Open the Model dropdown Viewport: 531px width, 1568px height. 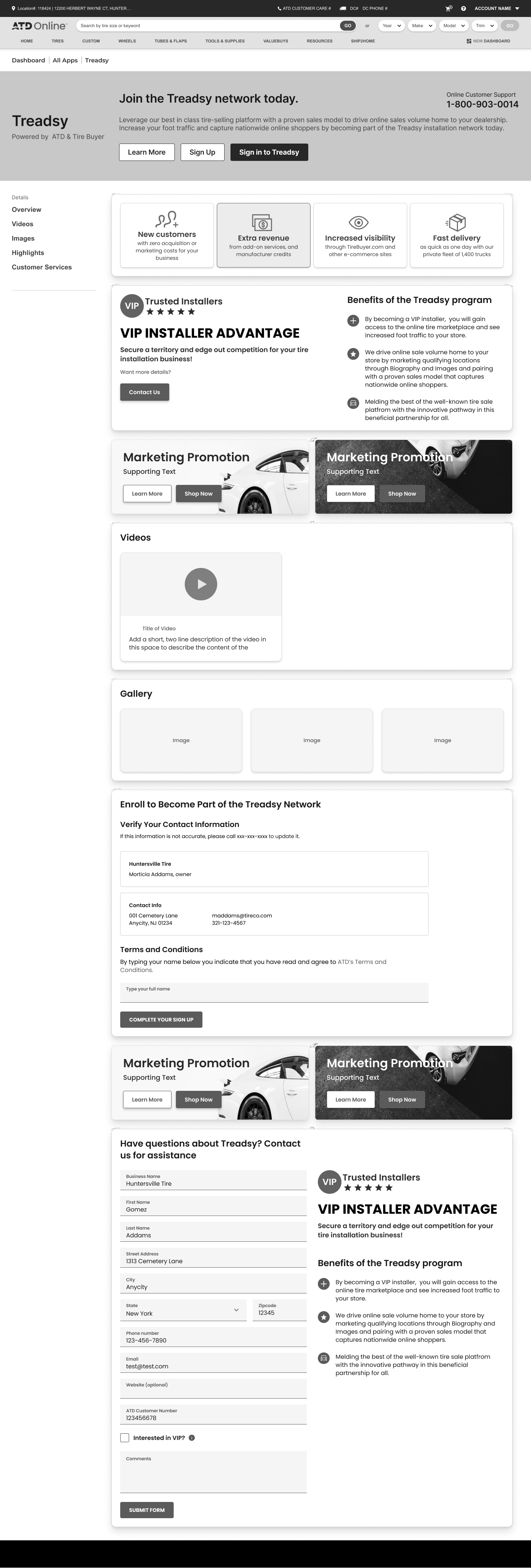[454, 25]
